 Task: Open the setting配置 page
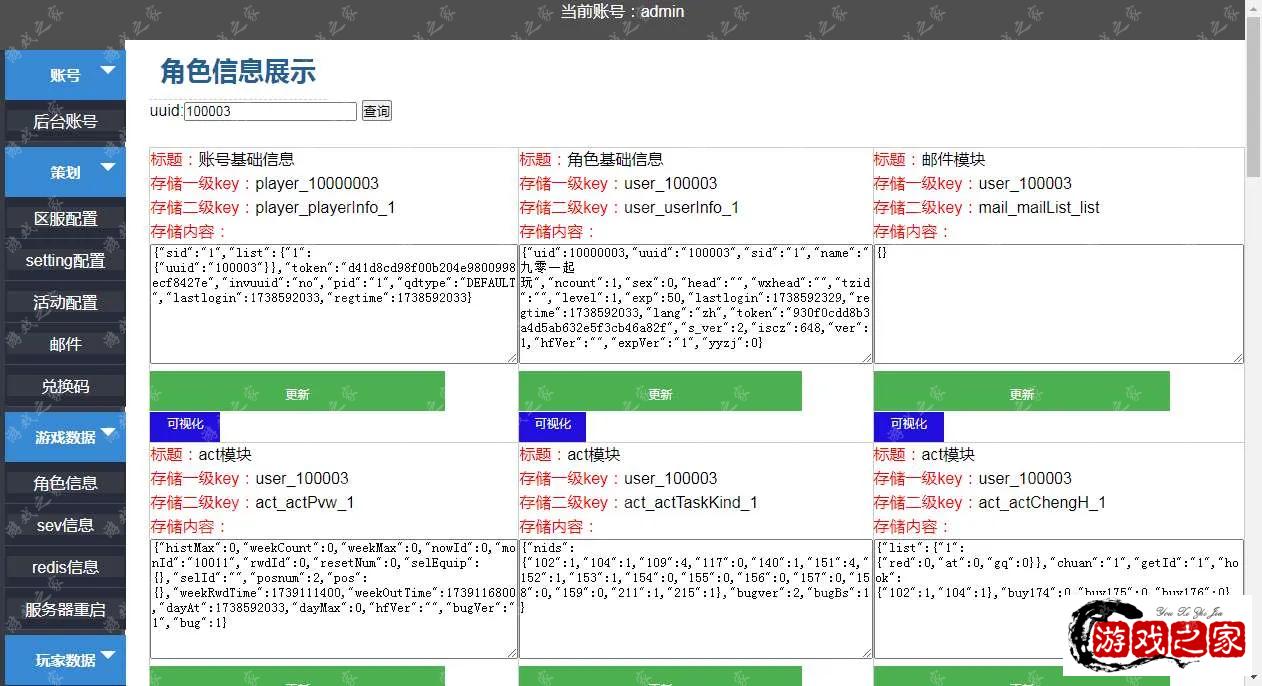tap(64, 259)
